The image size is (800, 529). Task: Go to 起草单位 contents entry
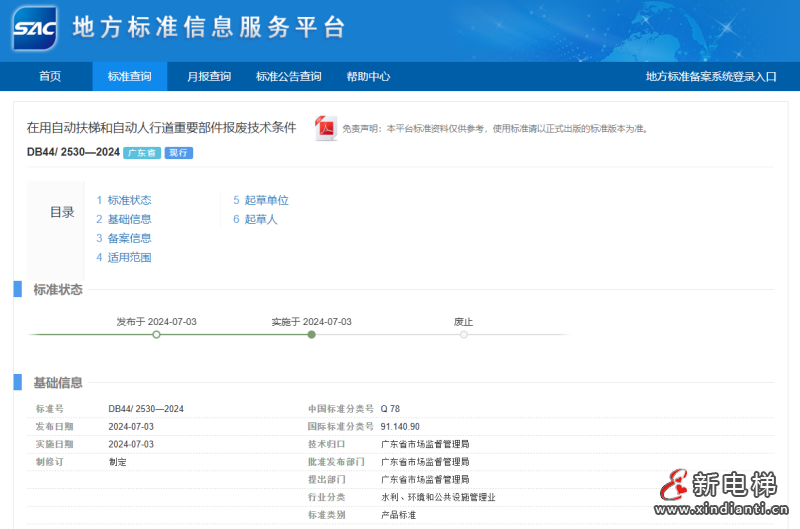(x=266, y=200)
